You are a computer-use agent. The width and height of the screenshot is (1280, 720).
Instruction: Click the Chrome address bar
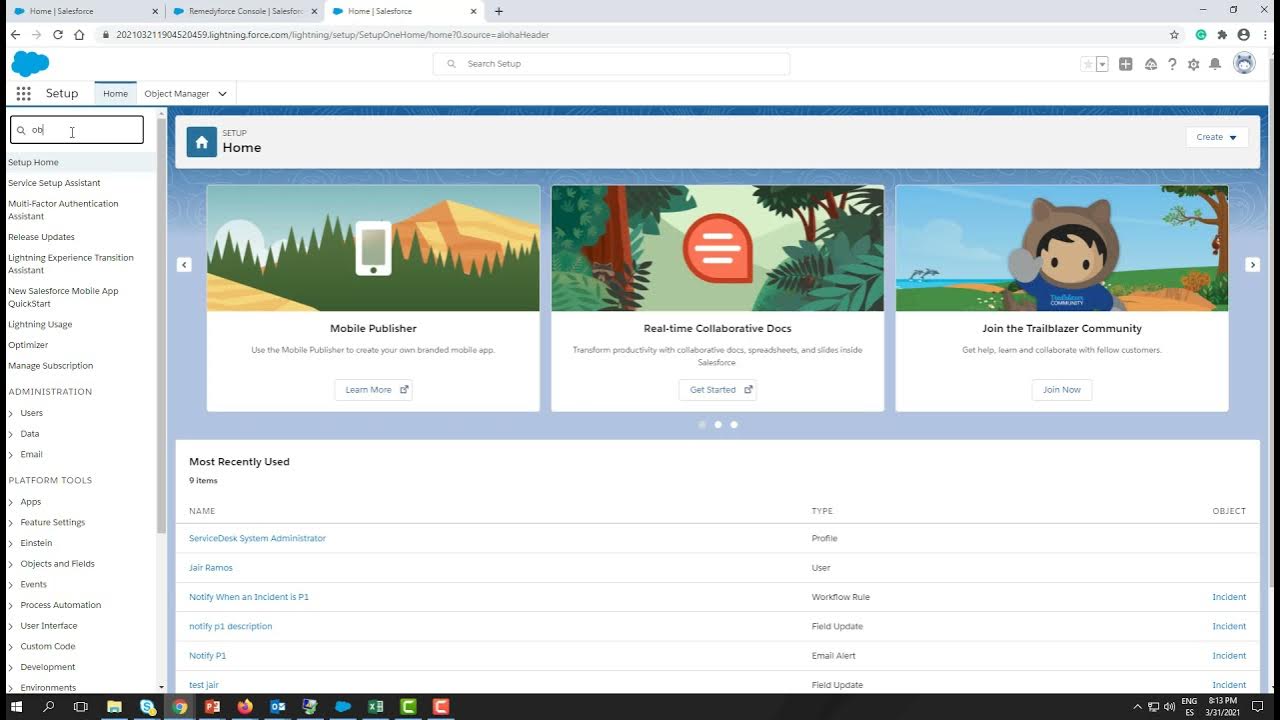pos(630,34)
